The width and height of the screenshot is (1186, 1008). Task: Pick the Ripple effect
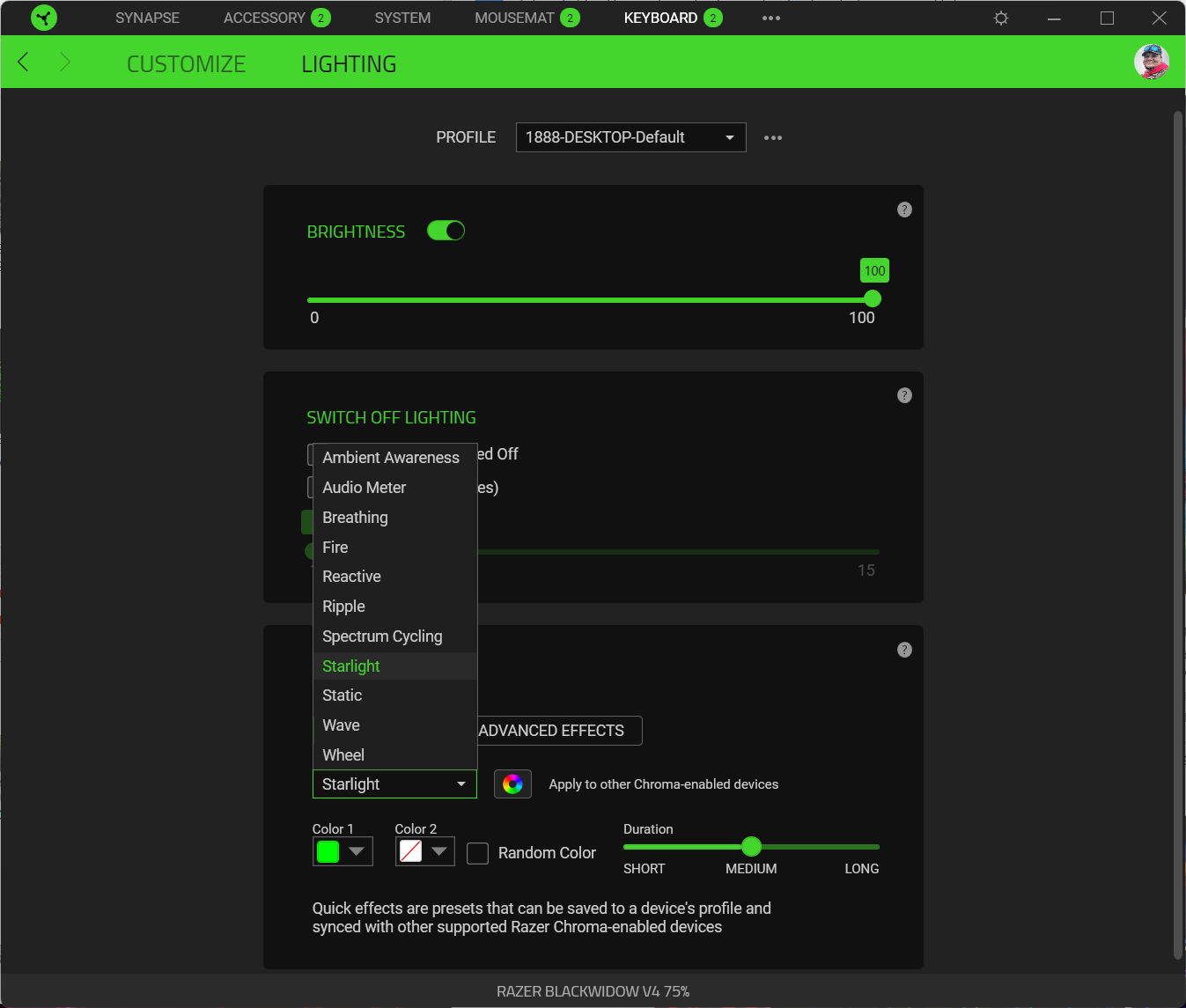pyautogui.click(x=395, y=607)
